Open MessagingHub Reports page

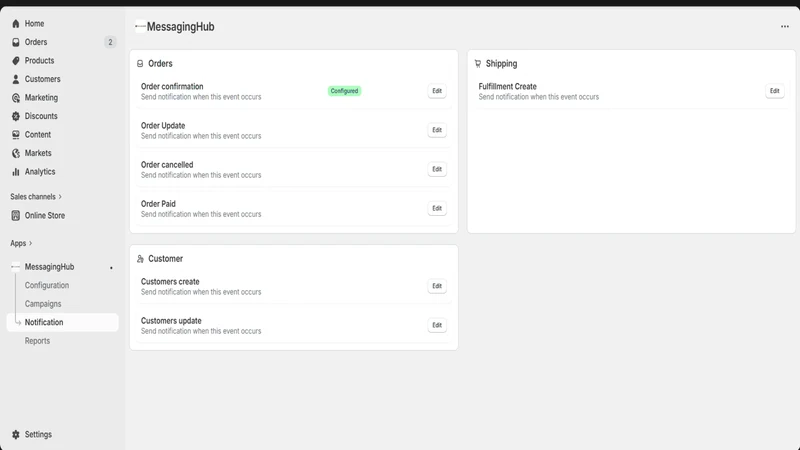[37, 341]
